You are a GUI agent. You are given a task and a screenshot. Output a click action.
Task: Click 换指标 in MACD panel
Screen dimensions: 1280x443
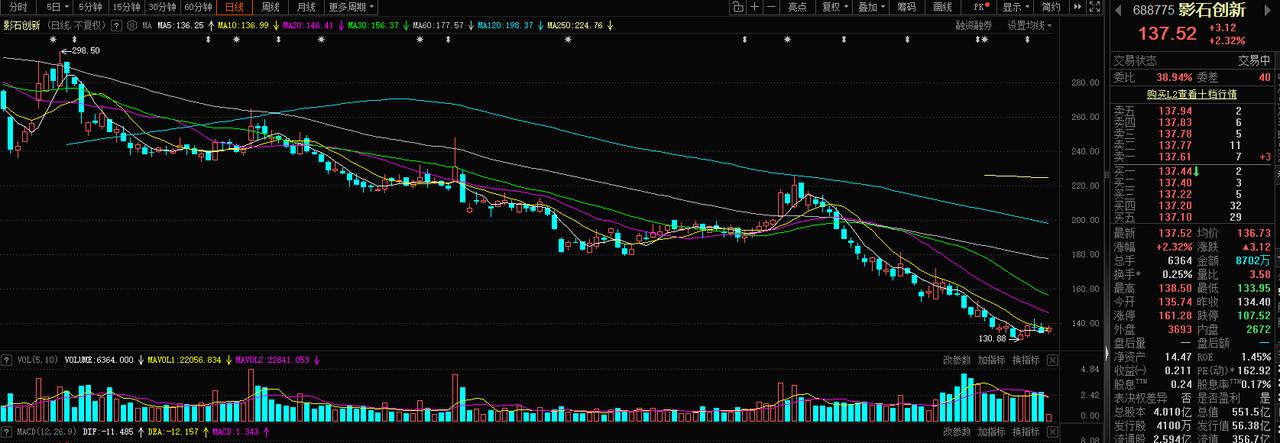pyautogui.click(x=1026, y=432)
